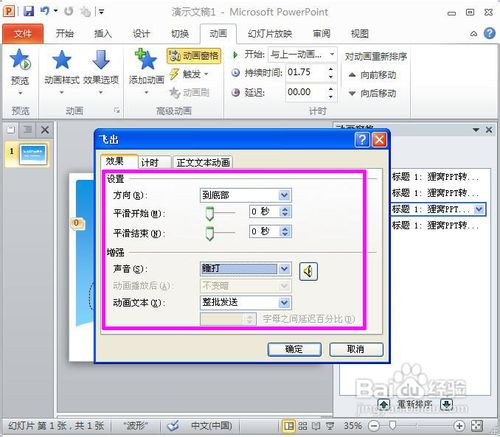Switch to the Slides thumbnails tab
The image size is (500, 437).
pos(11,130)
